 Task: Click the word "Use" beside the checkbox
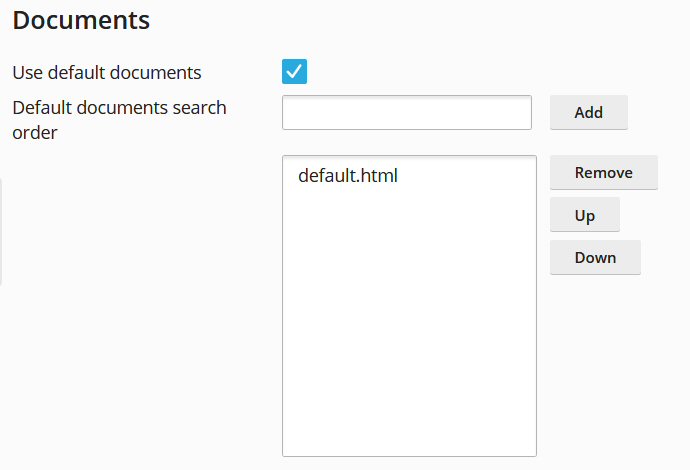point(28,73)
